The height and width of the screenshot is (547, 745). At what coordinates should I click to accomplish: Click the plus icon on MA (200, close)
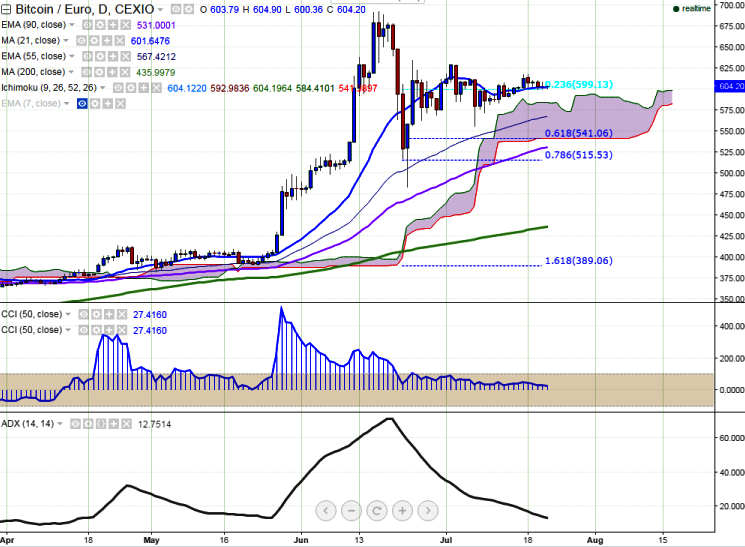point(112,72)
